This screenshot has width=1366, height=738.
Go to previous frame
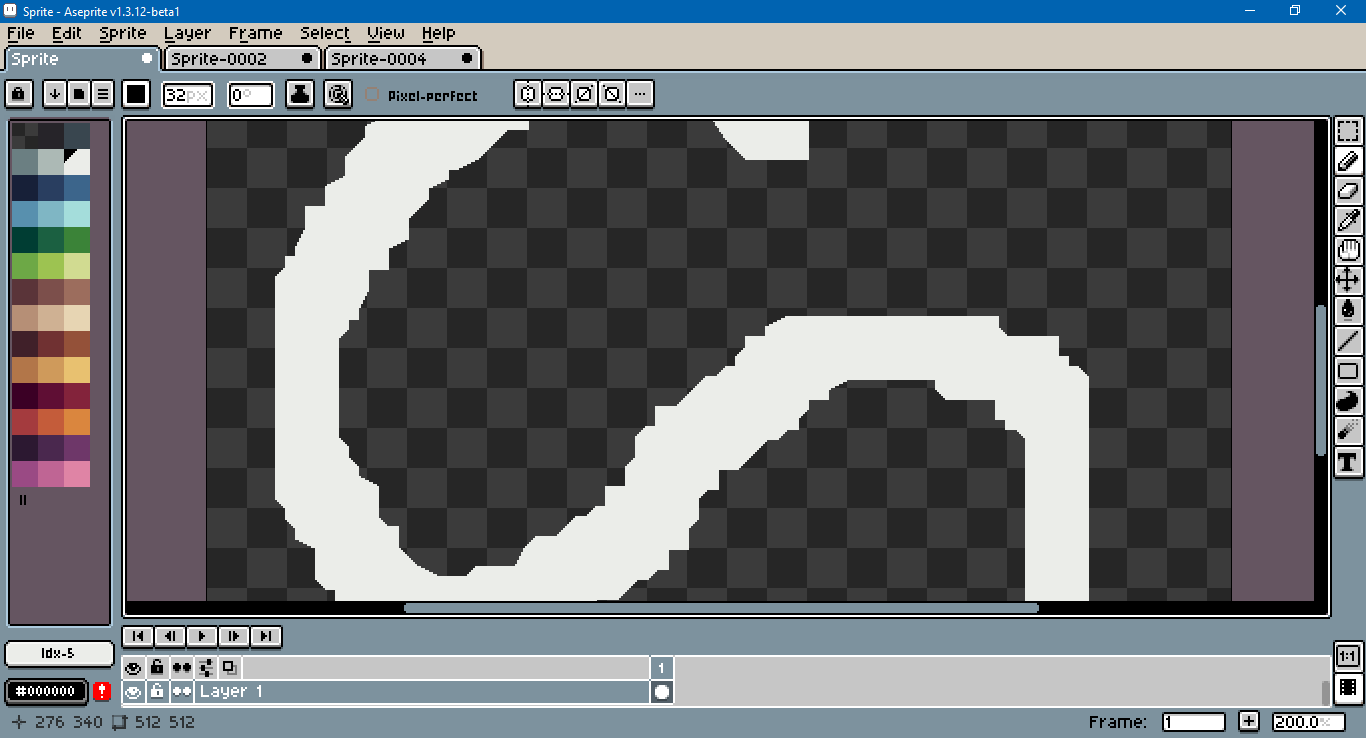tap(170, 636)
